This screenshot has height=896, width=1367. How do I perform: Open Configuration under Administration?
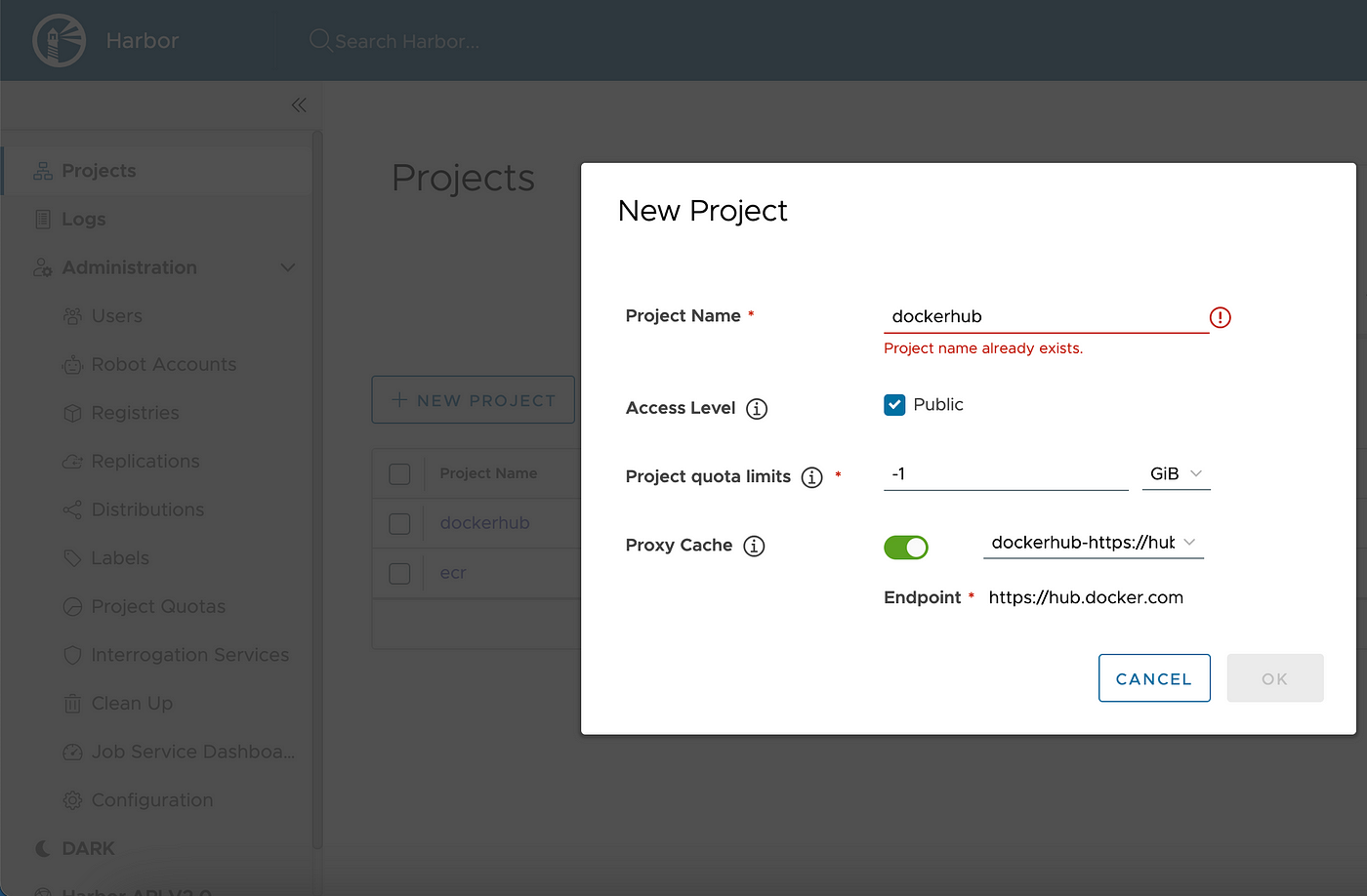(x=152, y=800)
